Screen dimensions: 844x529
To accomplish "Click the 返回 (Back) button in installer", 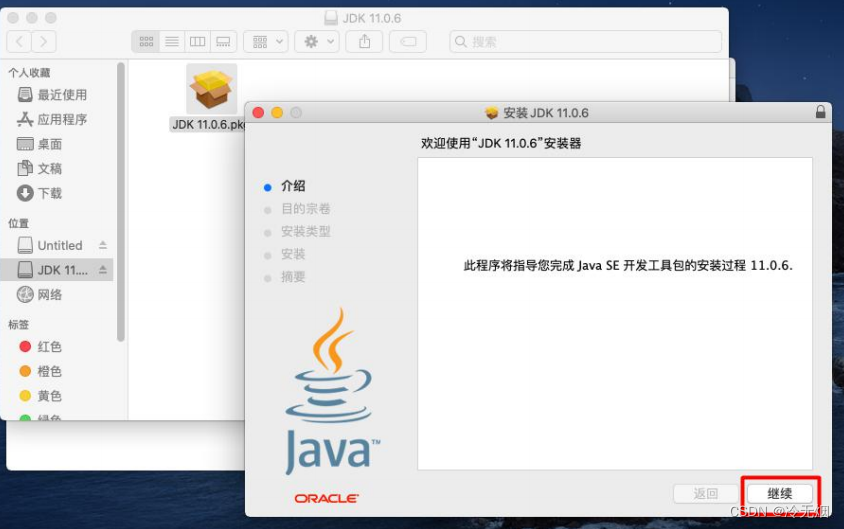I will point(706,493).
